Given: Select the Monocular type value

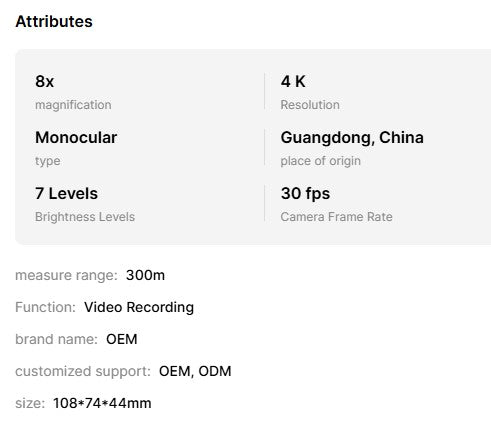Looking at the screenshot, I should pos(76,137).
